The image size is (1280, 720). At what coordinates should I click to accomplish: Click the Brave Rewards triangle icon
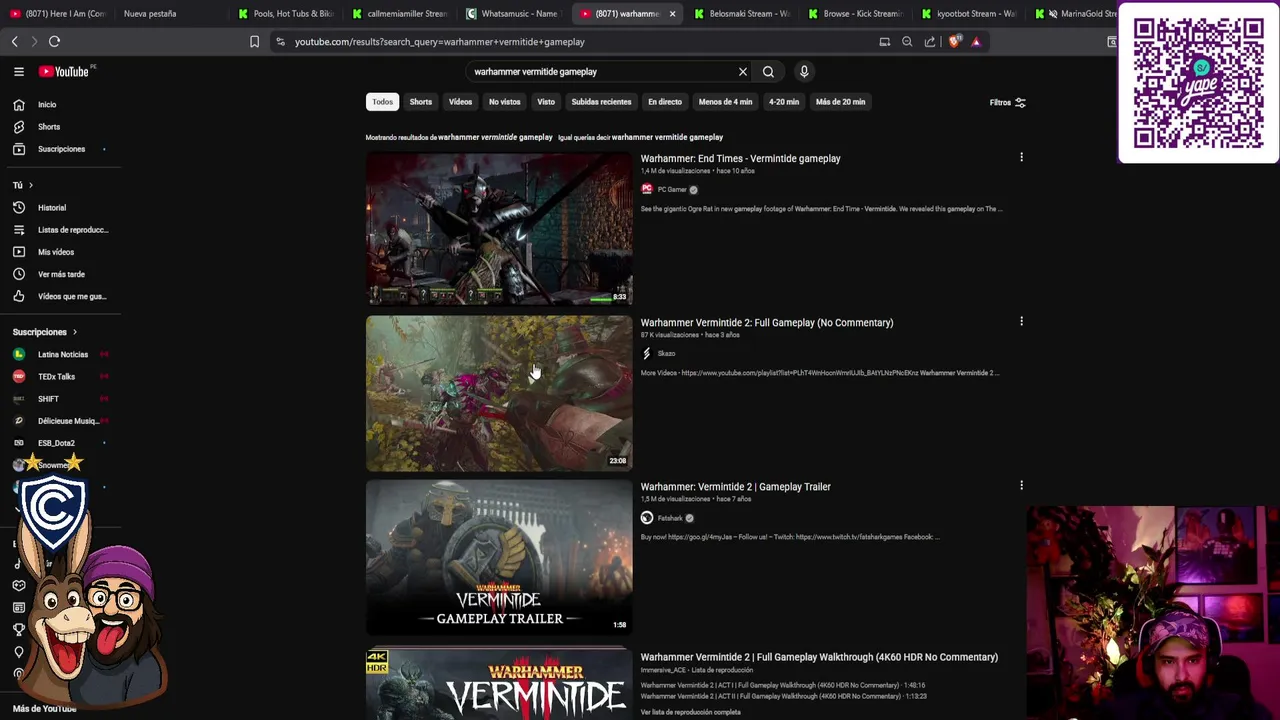pos(976,42)
